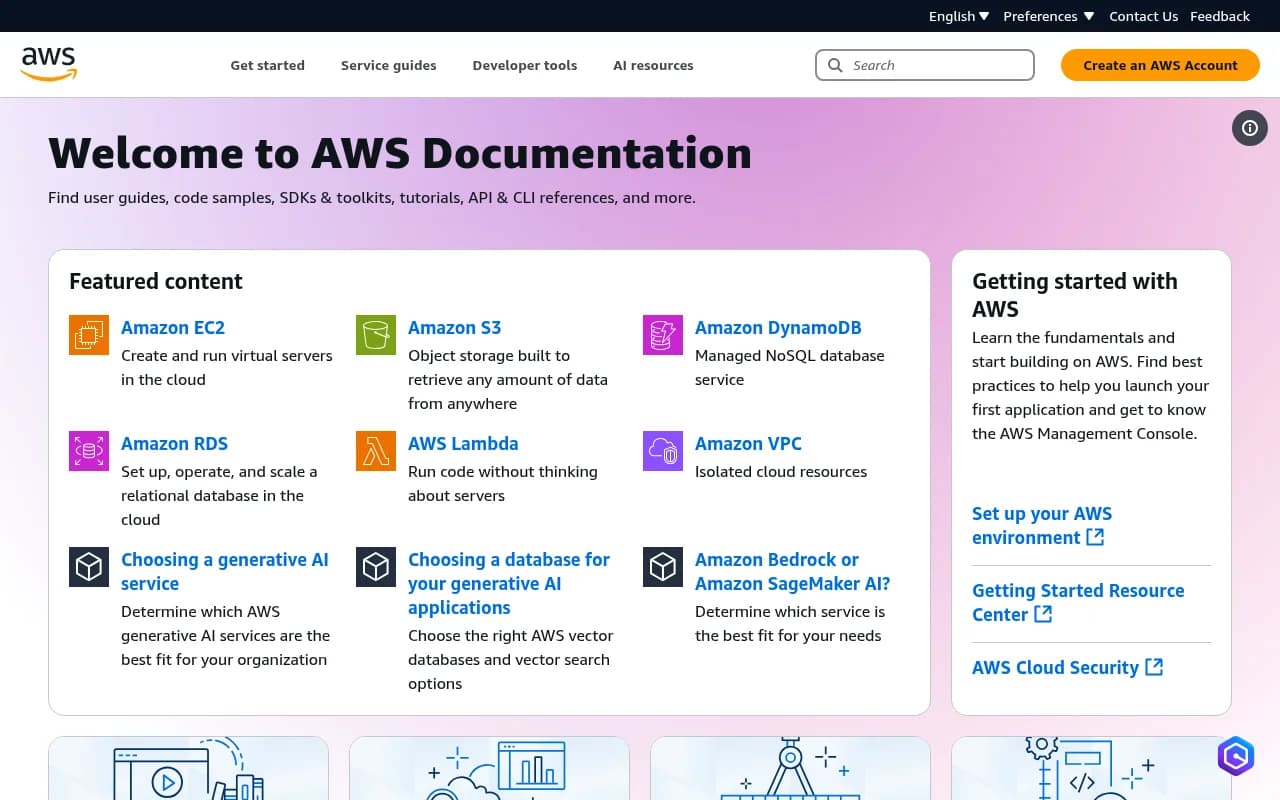Click the Amazon EC2 service icon

tap(88, 334)
